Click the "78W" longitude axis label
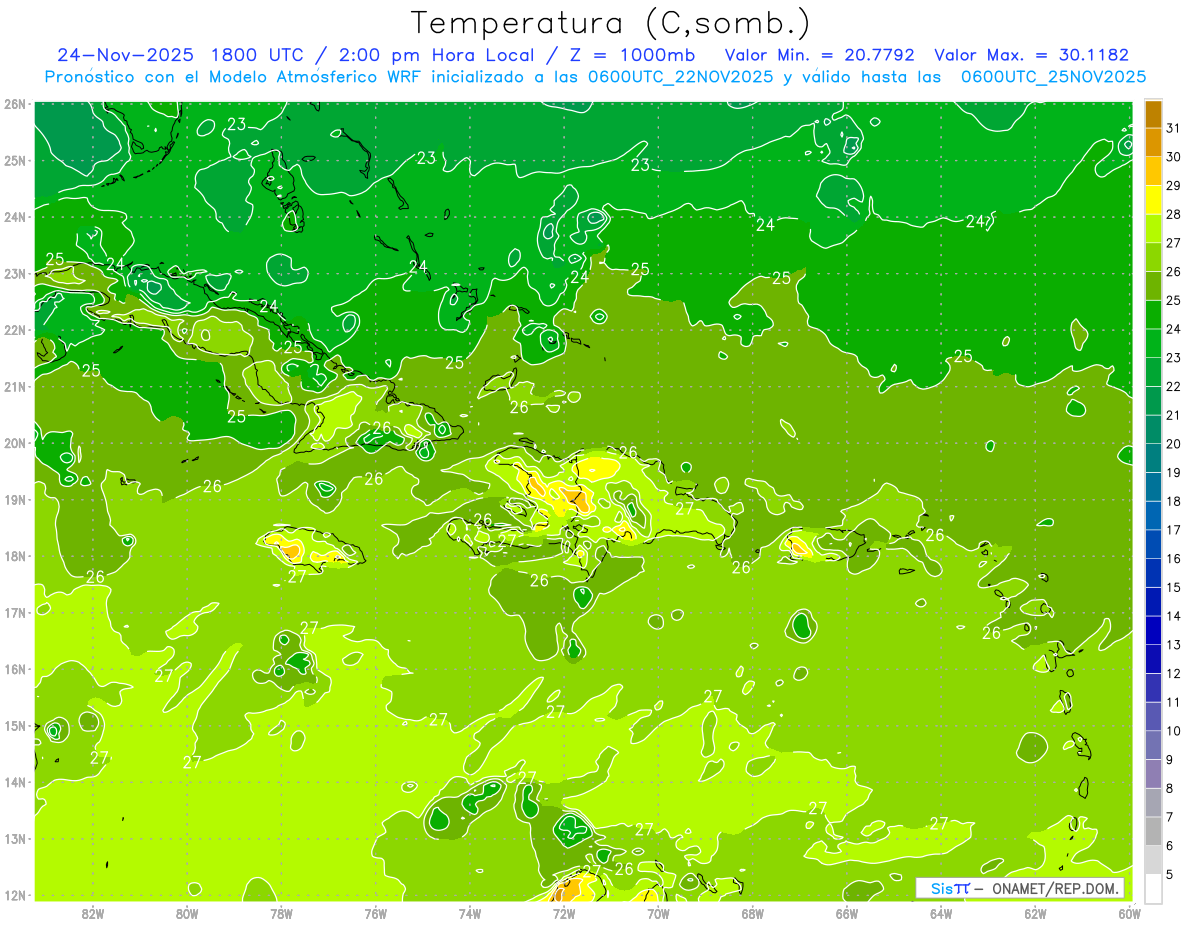1200x927 pixels. [x=281, y=912]
